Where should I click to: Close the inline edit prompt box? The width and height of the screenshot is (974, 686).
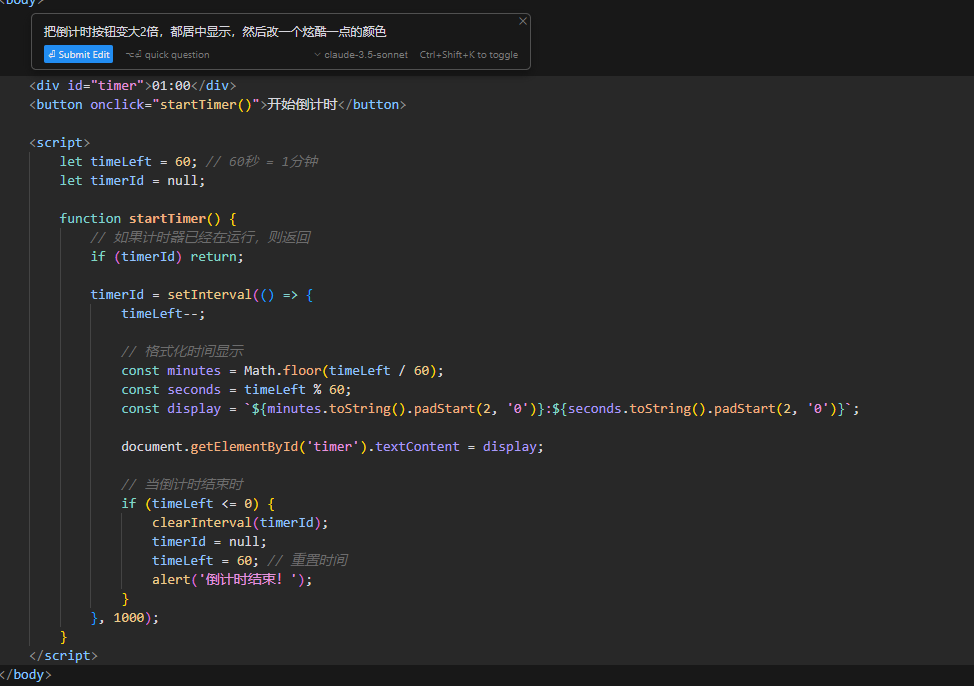click(x=523, y=21)
